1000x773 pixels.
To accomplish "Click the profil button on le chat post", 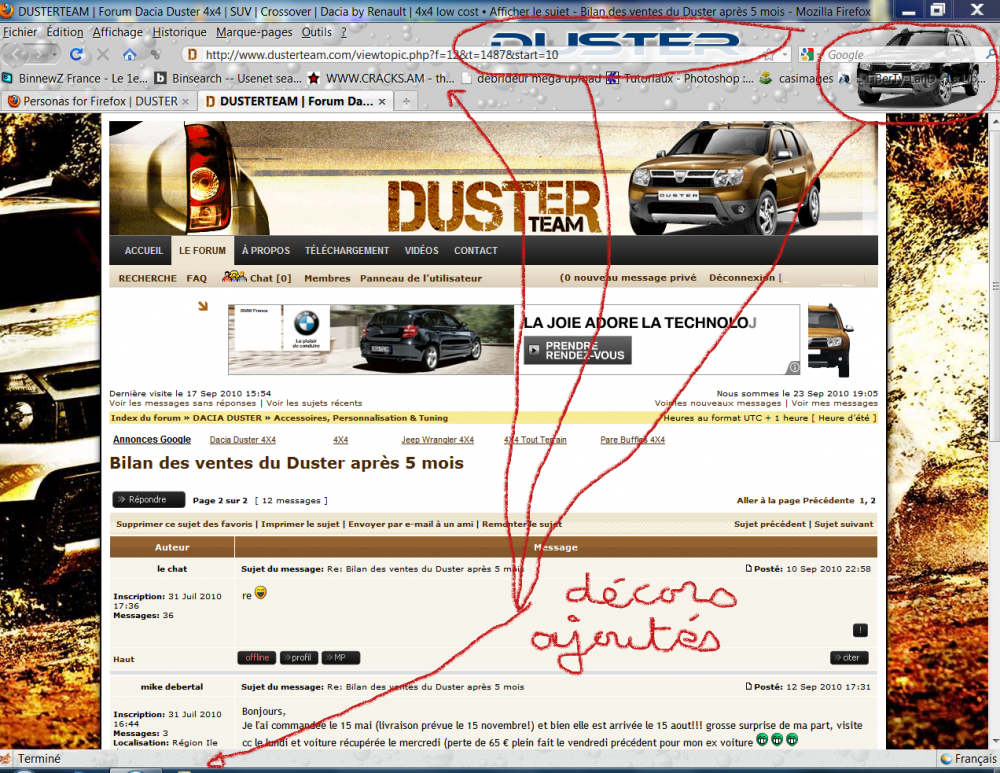I will [299, 658].
